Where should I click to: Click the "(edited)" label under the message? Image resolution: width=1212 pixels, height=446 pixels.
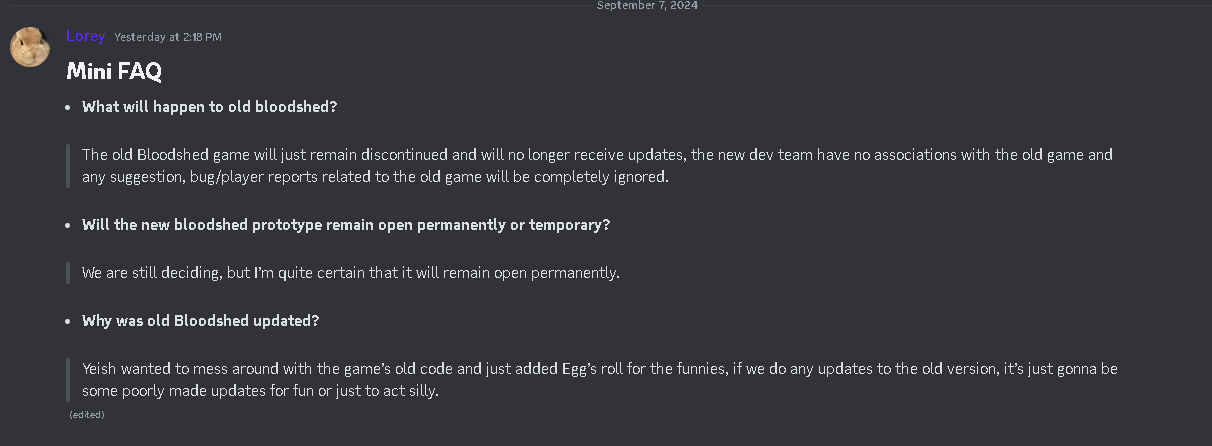[87, 414]
